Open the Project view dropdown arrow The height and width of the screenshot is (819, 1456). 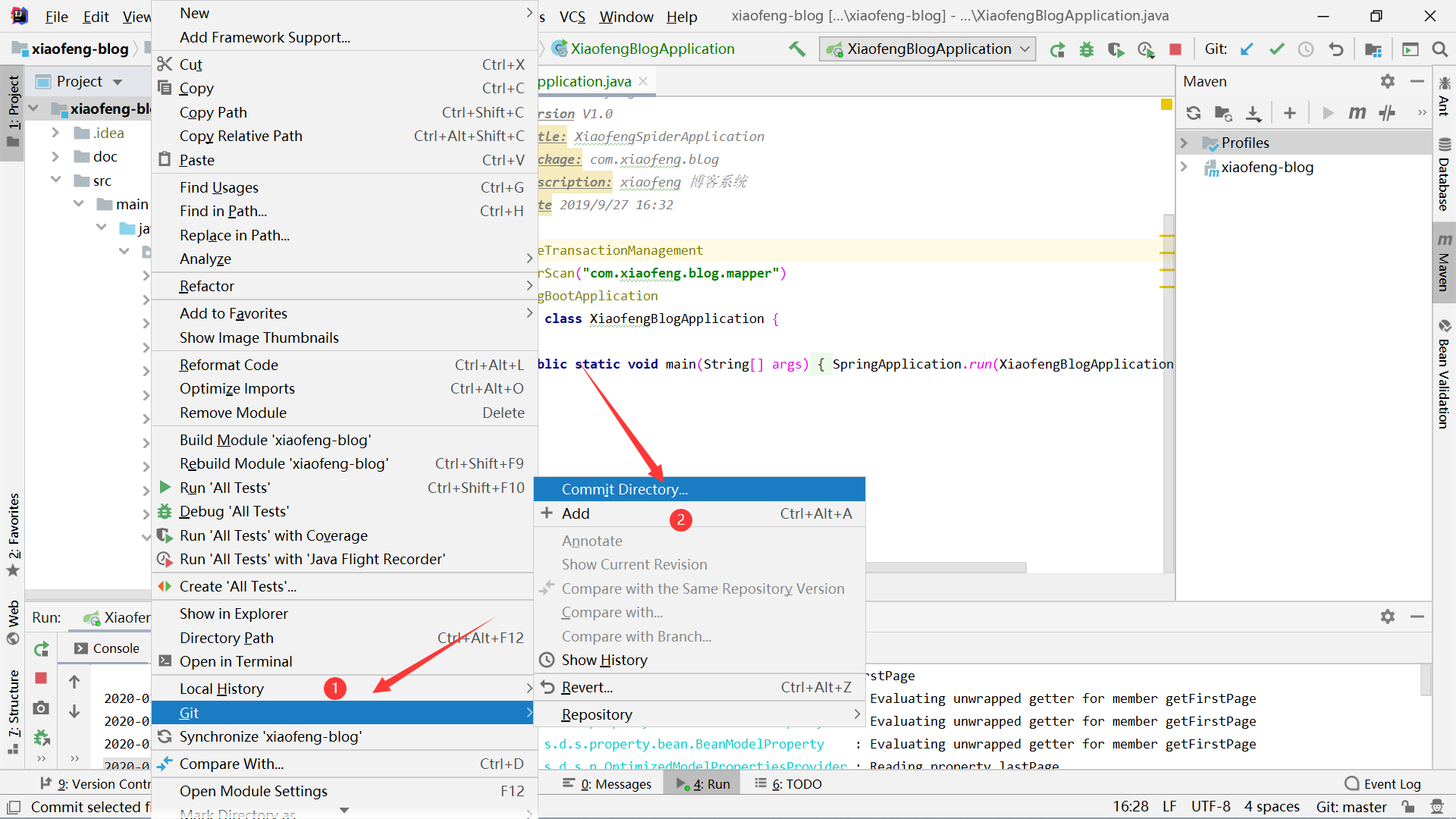[118, 81]
